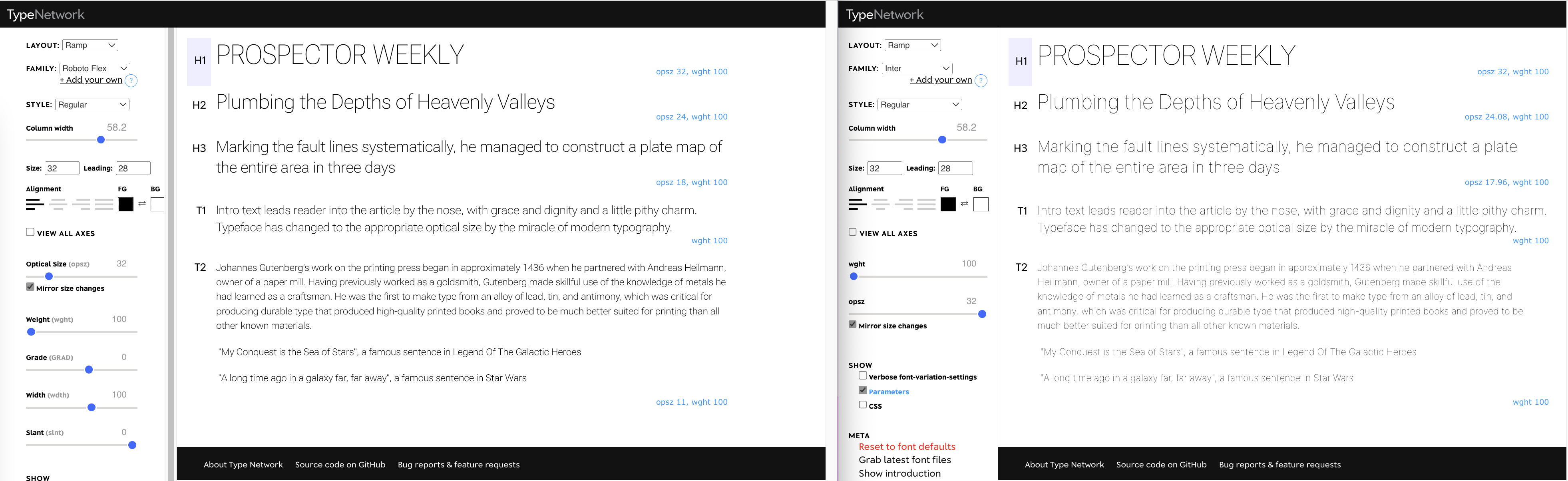Select Grab latest font files
The height and width of the screenshot is (481, 1568).
pos(905,460)
